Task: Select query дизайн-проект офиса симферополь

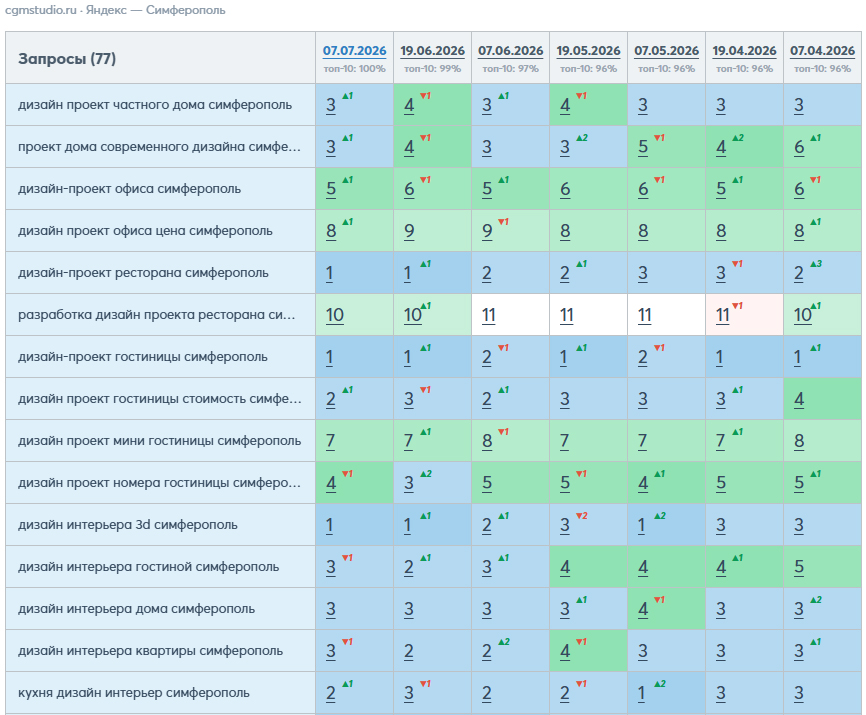Action: point(129,189)
